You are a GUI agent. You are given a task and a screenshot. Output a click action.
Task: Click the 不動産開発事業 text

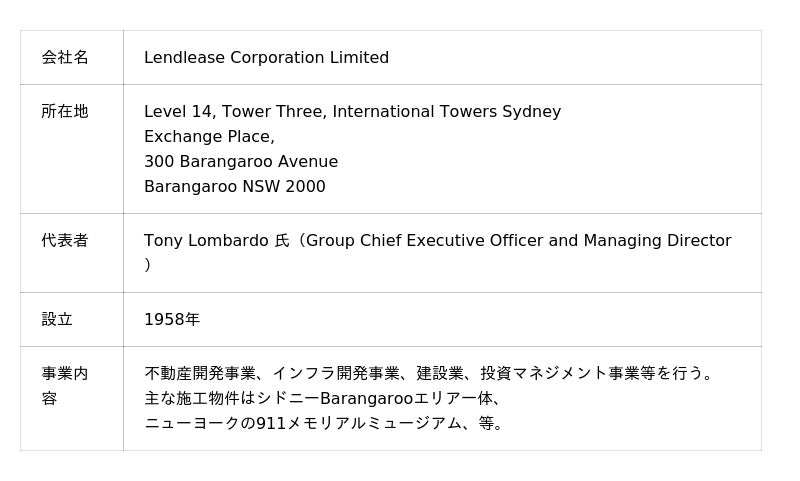[x=200, y=374]
